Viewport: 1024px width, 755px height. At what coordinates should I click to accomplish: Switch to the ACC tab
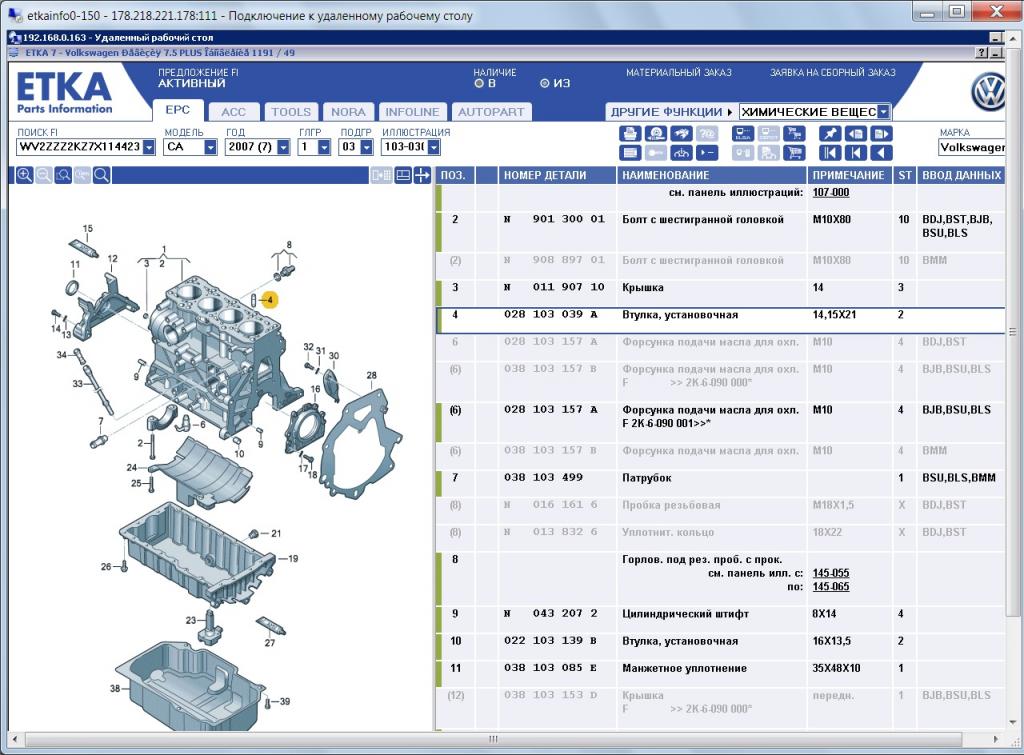point(233,112)
